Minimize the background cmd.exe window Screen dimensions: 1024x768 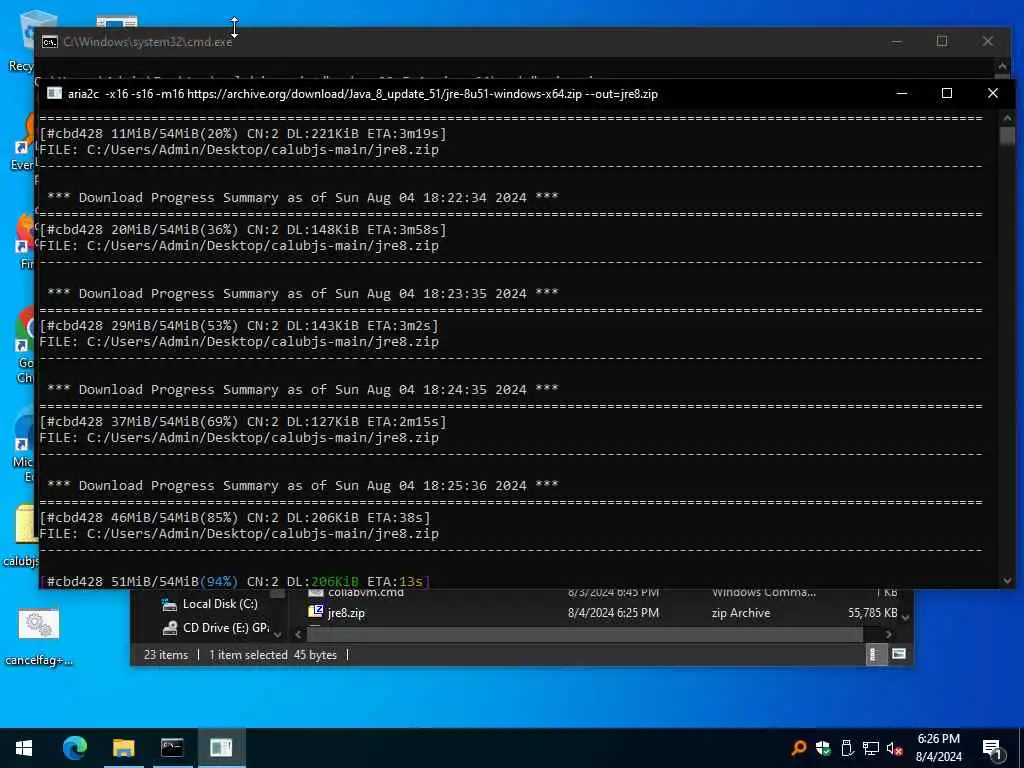click(897, 41)
